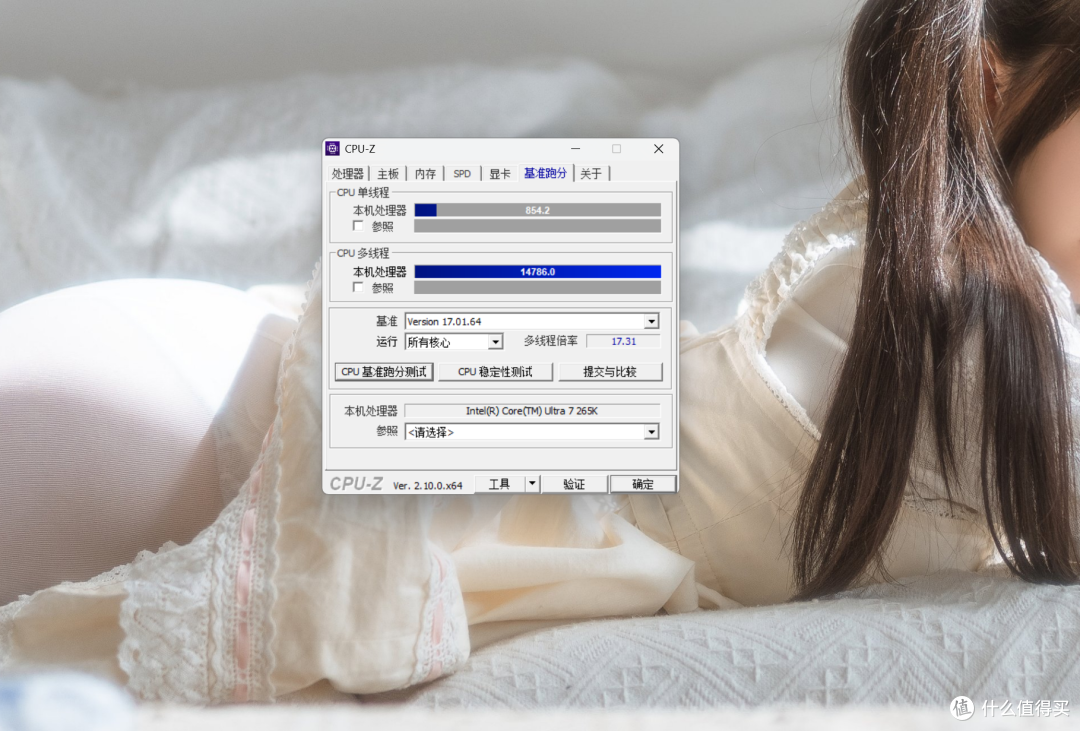Start the CPU 基准跑分测试 button
Image resolution: width=1080 pixels, height=731 pixels.
[384, 372]
